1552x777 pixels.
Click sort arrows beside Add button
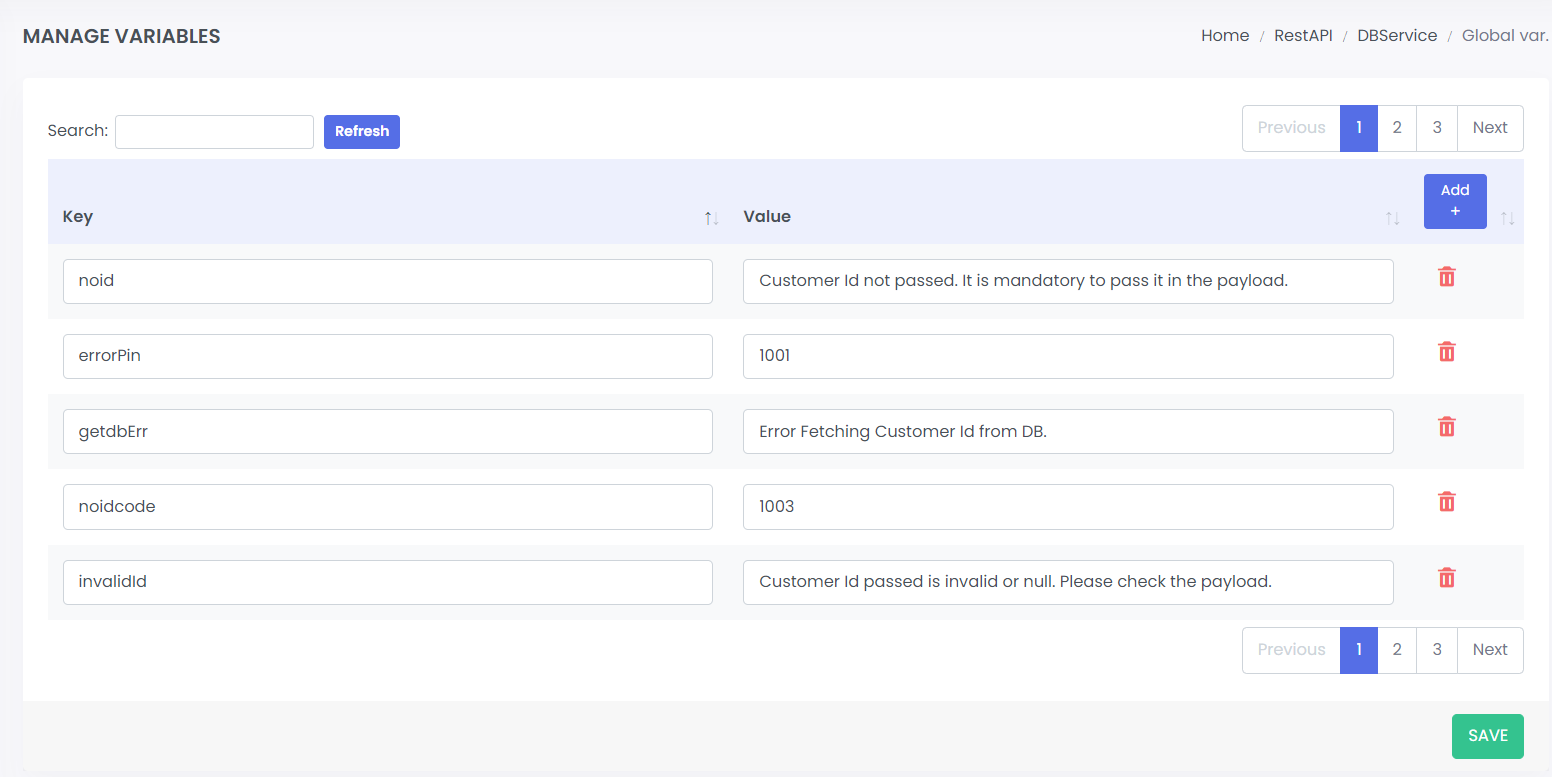click(x=1507, y=218)
